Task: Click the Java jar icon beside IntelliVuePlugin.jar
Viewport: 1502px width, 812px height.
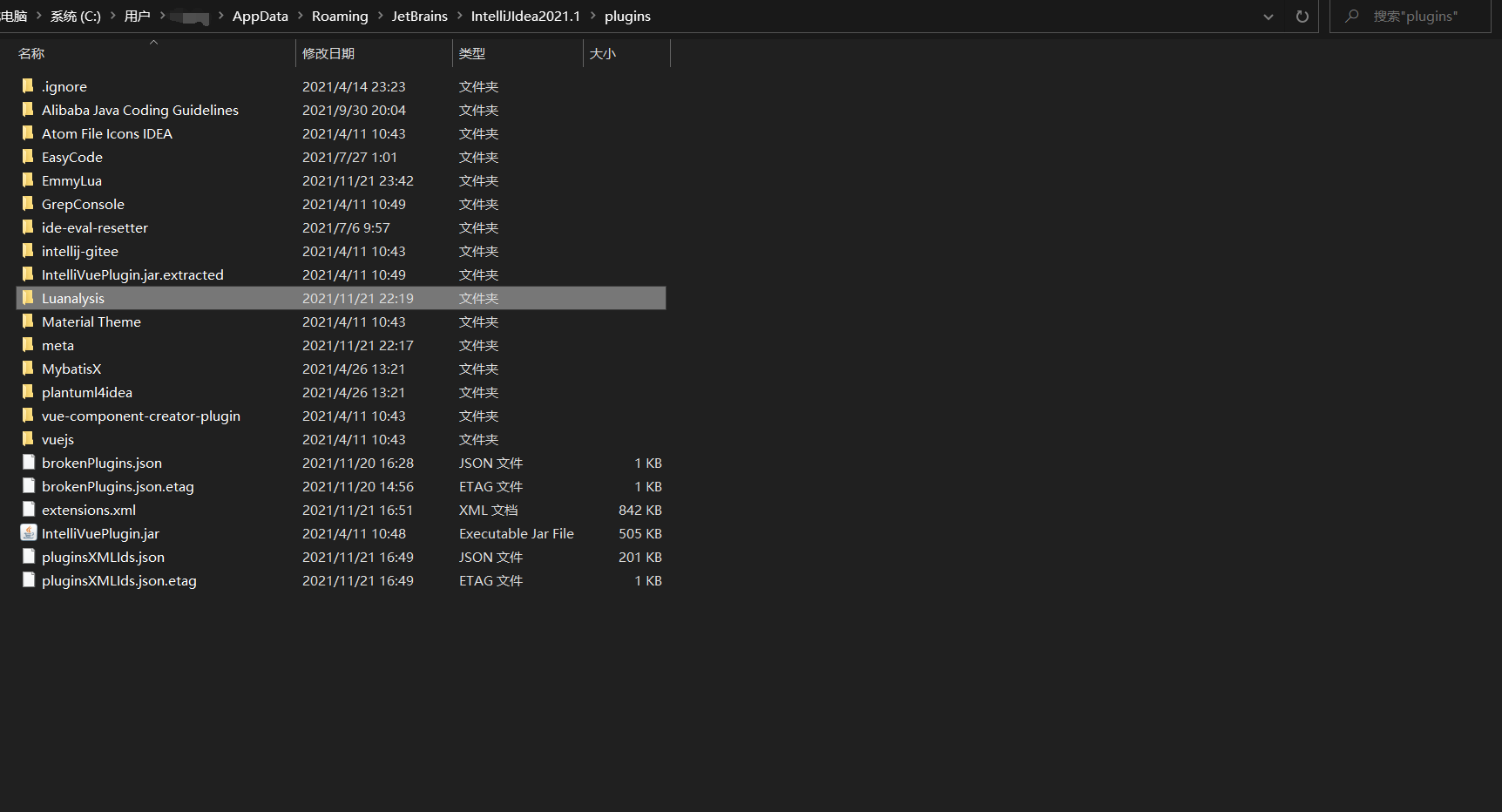Action: (29, 532)
